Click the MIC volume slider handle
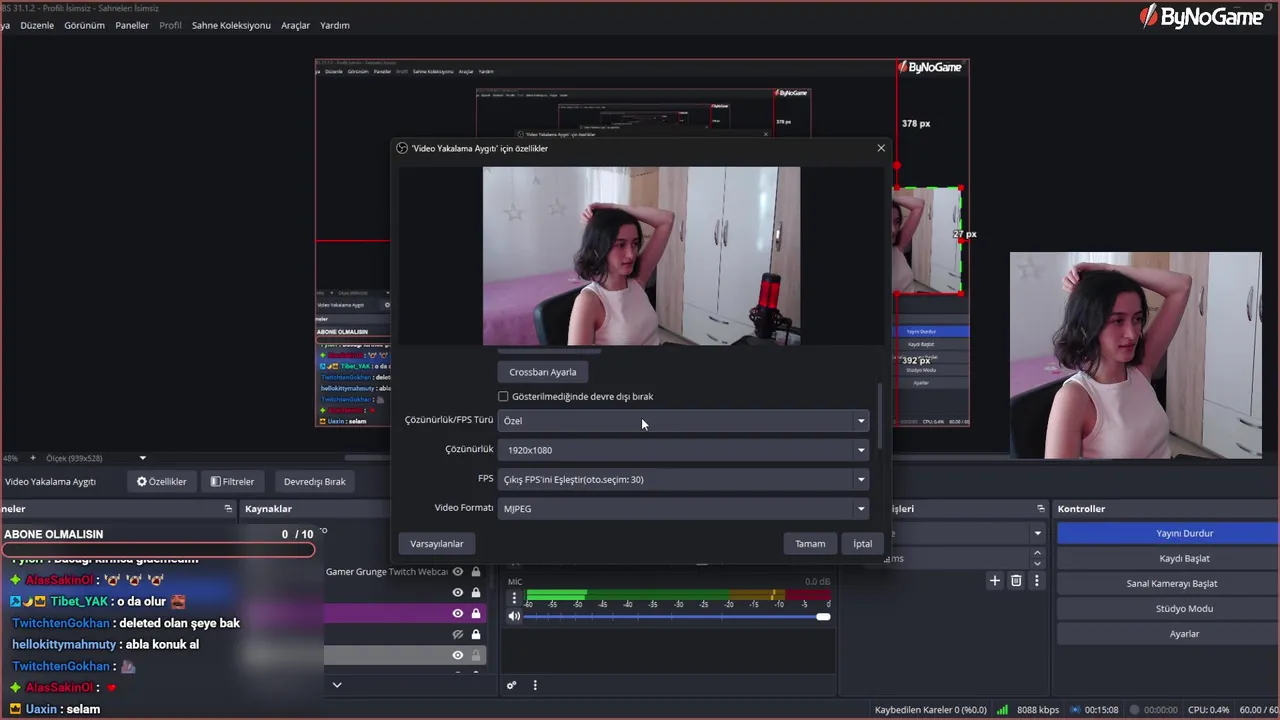1280x720 pixels. 823,617
